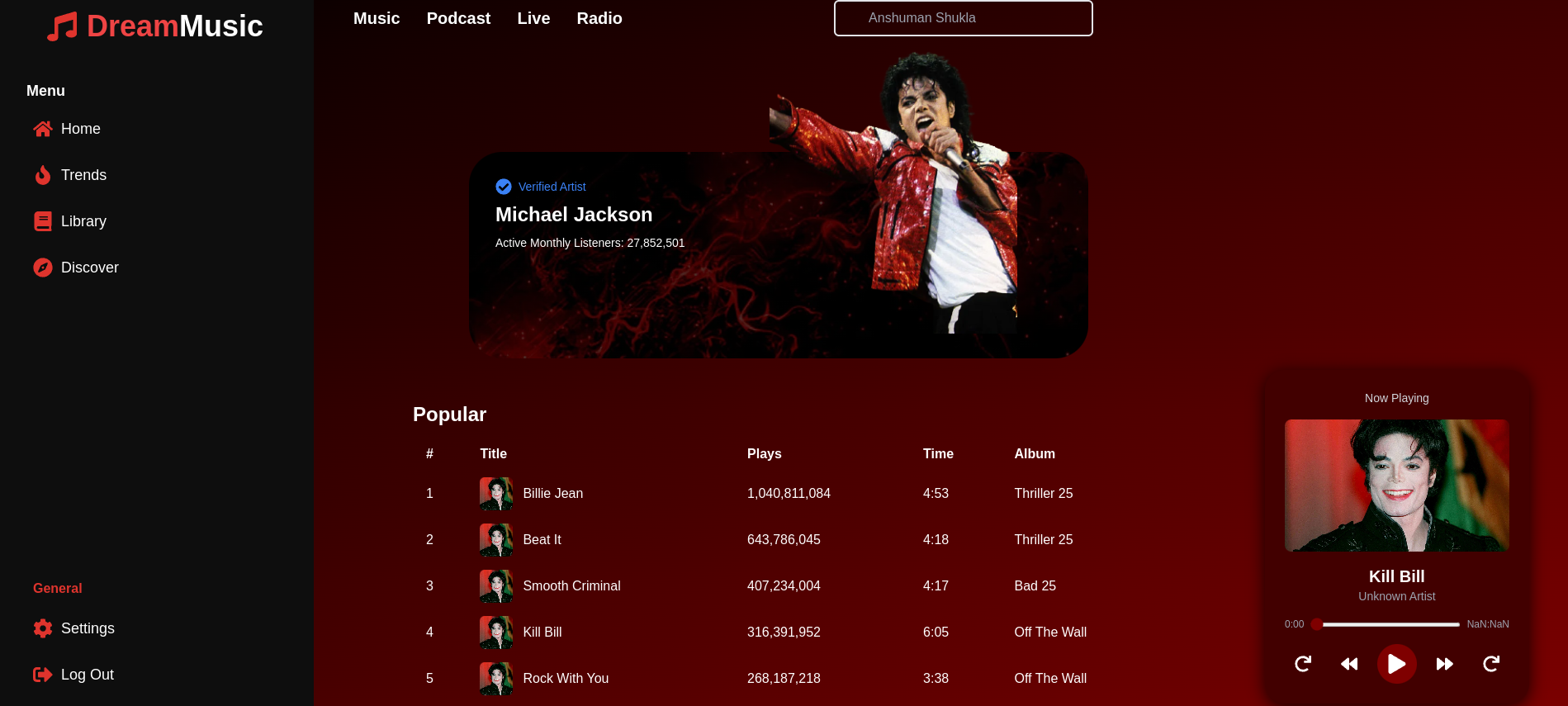Select the Smooth Criminal song title
The width and height of the screenshot is (1568, 706).
tap(571, 586)
